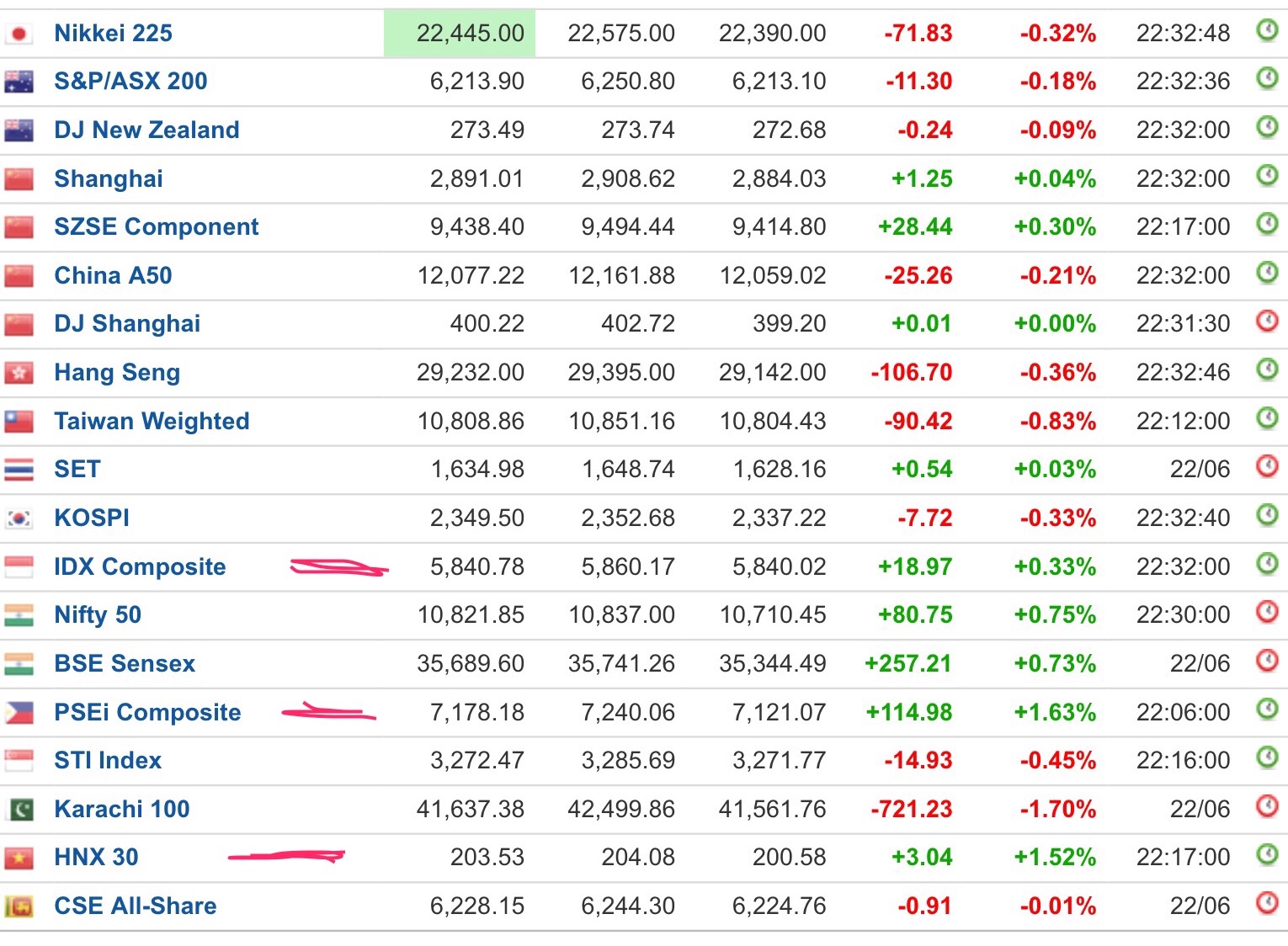Screen dimensions: 1288x946
Task: Open the IDX Composite link
Action: 140,566
